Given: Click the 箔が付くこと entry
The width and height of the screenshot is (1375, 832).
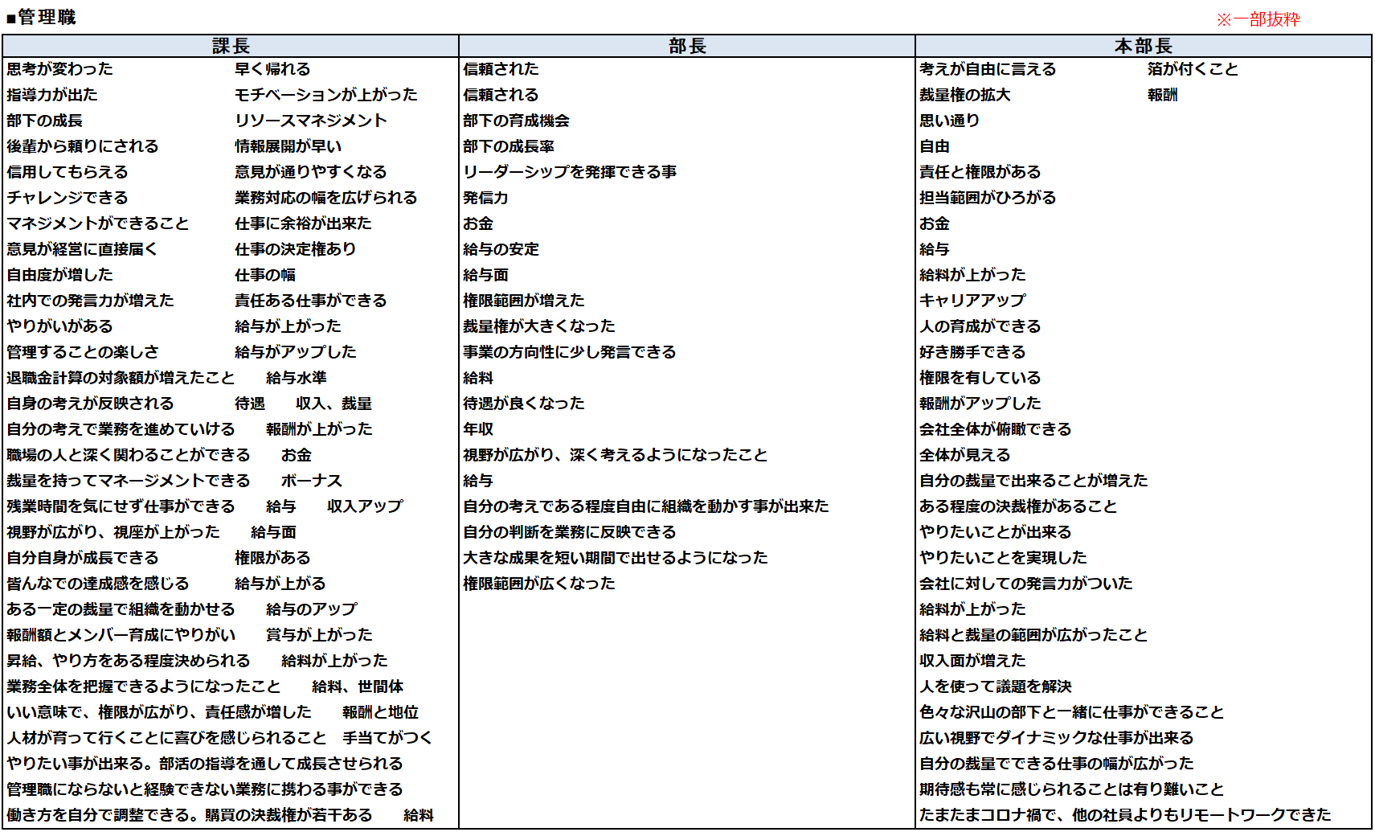Looking at the screenshot, I should [x=1193, y=70].
